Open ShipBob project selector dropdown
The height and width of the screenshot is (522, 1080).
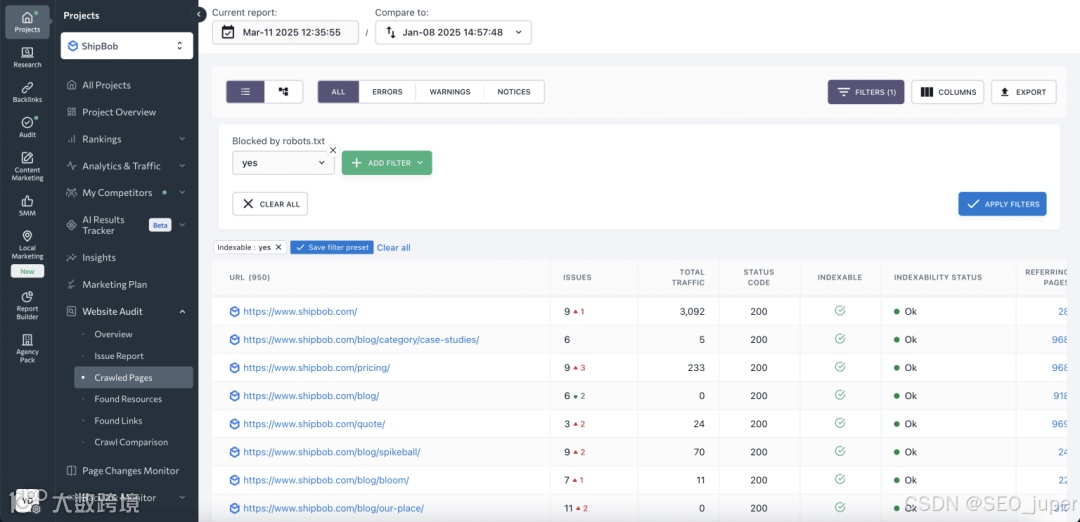(127, 45)
